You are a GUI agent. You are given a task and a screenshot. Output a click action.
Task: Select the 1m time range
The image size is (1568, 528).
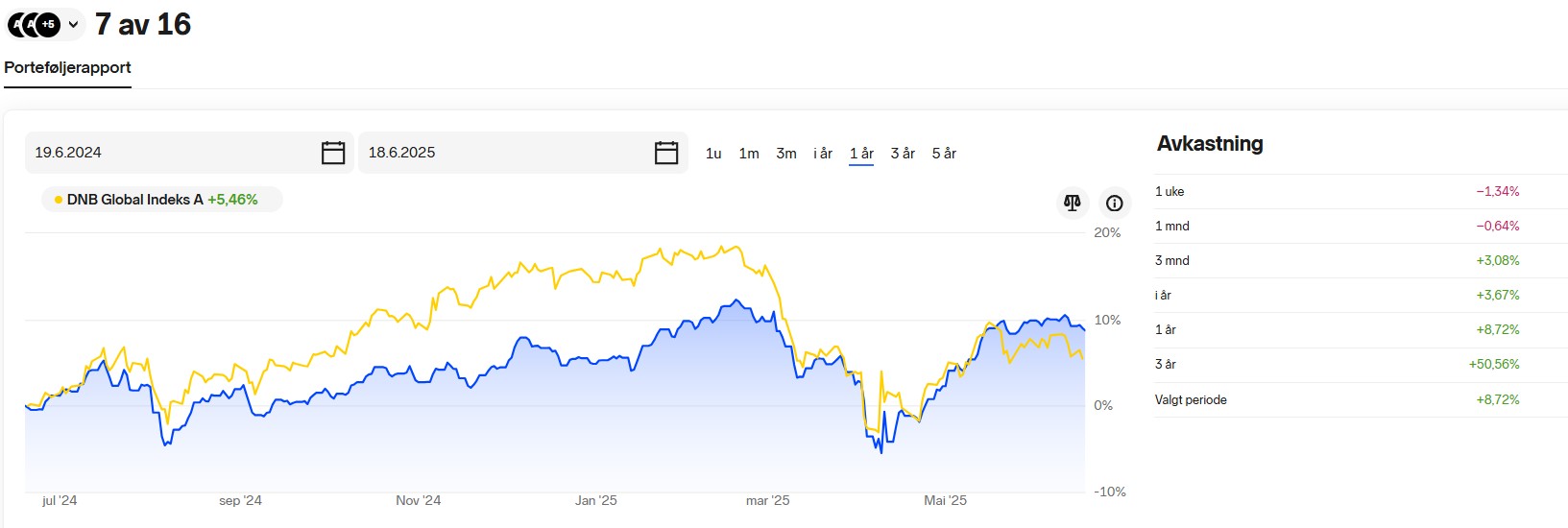[749, 154]
